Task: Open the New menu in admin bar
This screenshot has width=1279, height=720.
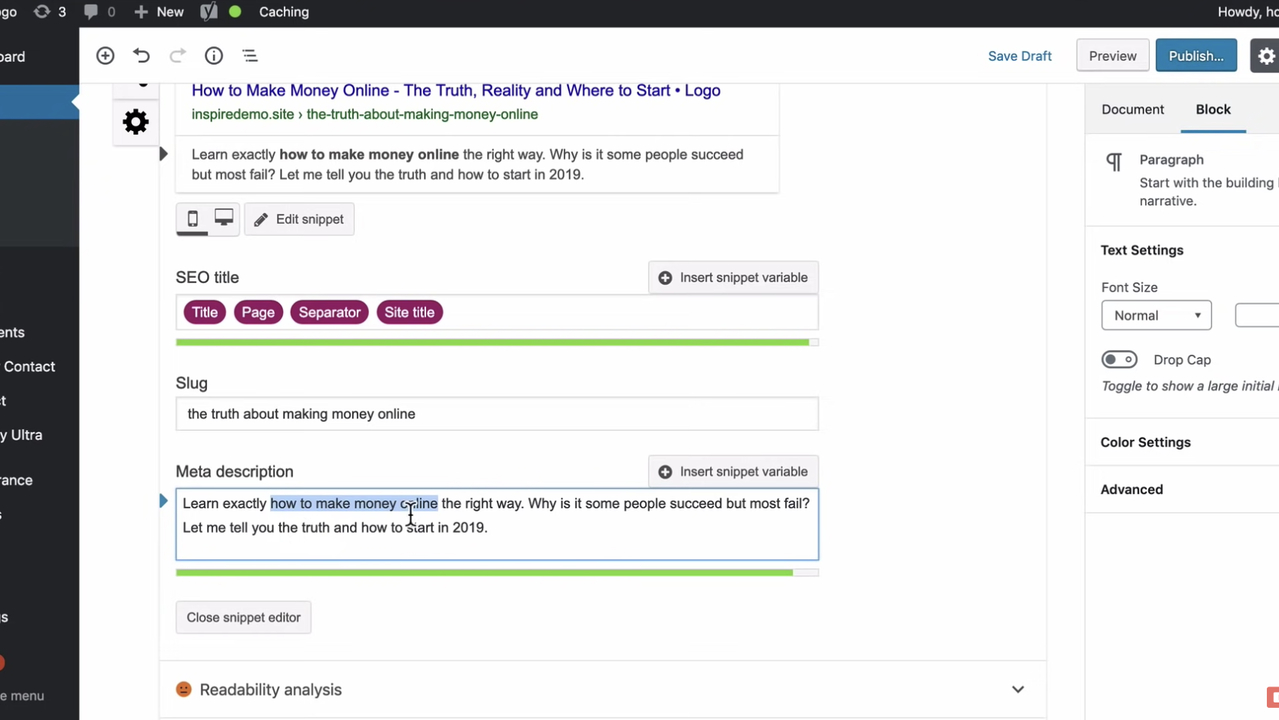Action: (x=159, y=12)
